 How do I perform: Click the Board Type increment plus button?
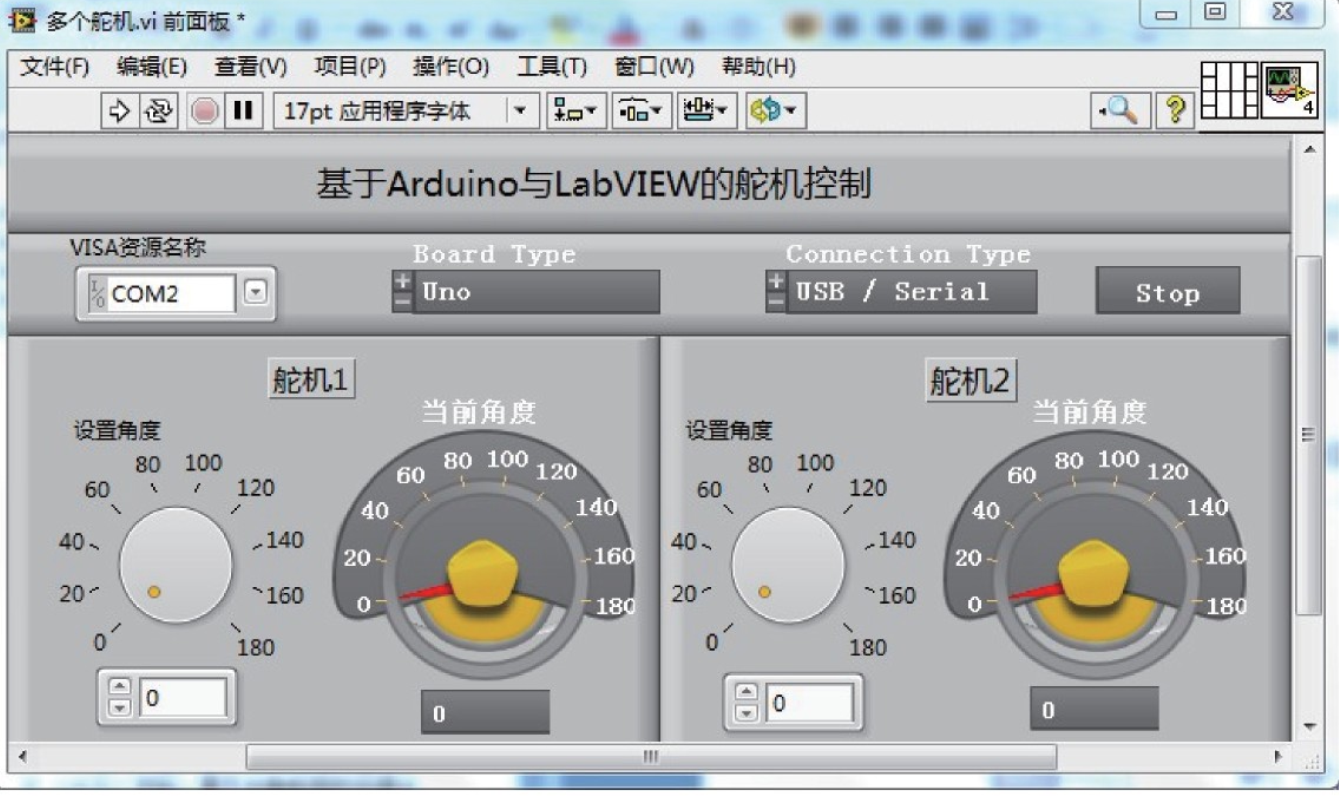click(x=401, y=281)
